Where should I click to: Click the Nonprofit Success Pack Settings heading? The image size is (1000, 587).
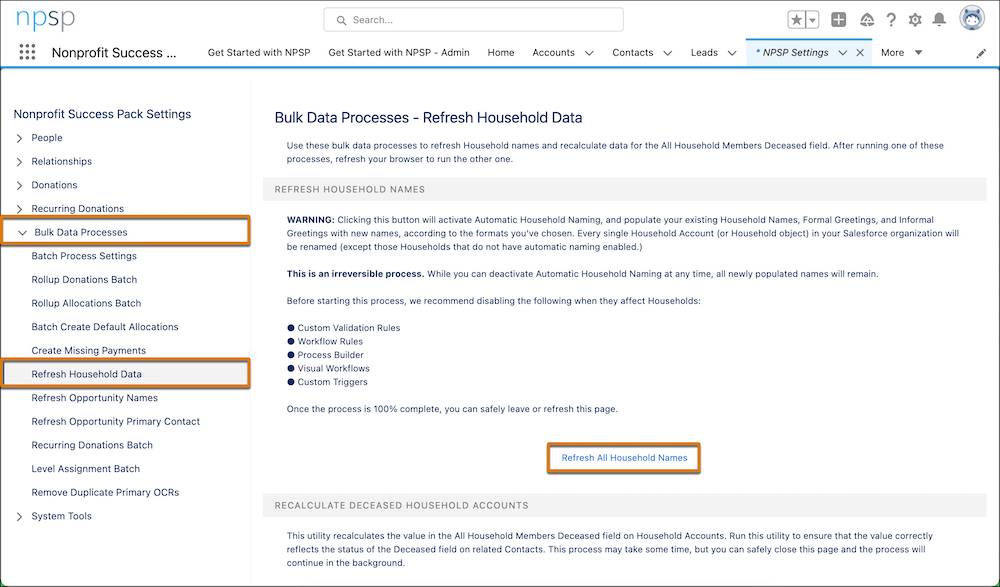point(102,114)
